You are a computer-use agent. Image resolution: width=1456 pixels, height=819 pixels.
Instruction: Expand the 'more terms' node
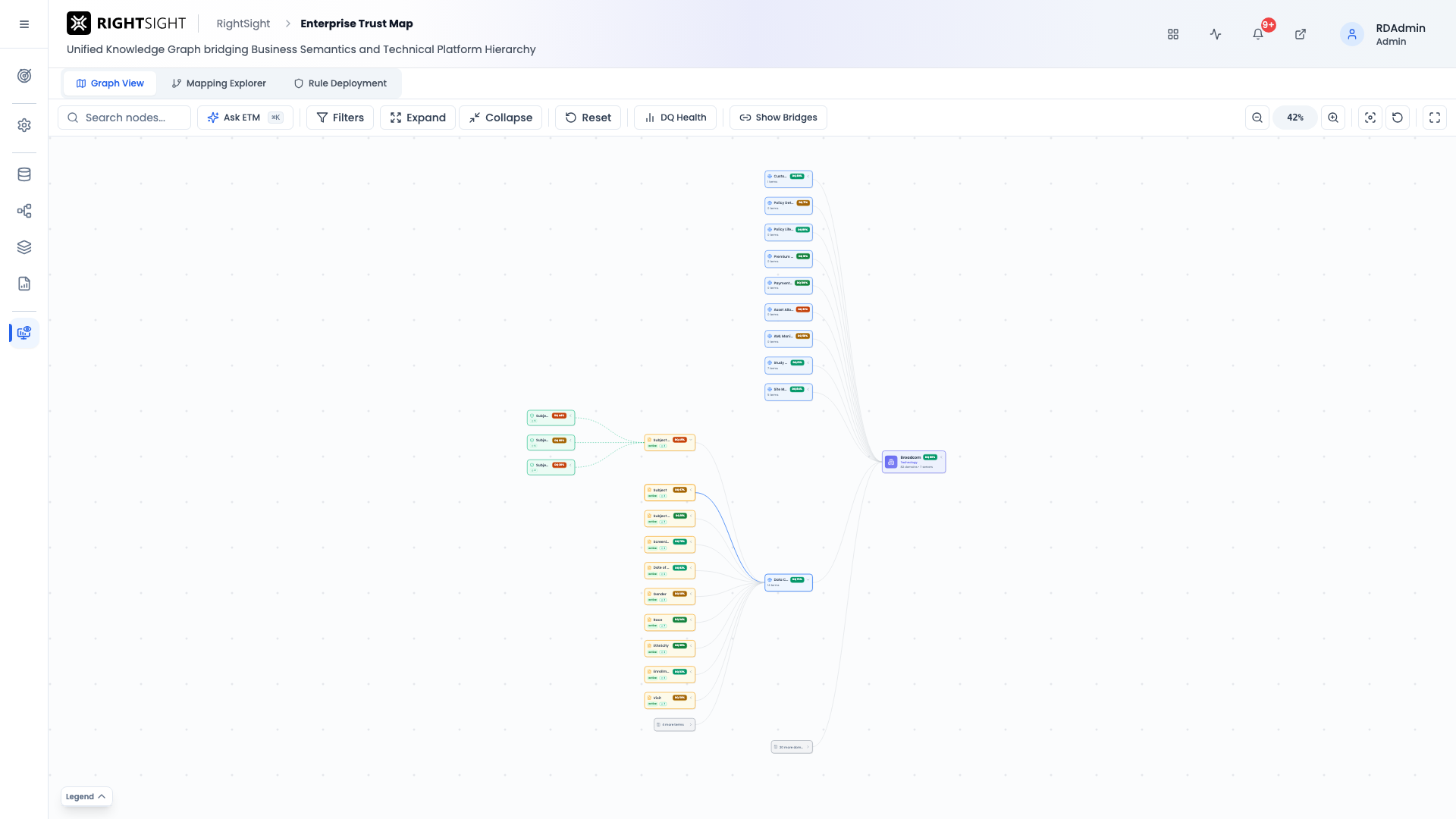click(674, 724)
